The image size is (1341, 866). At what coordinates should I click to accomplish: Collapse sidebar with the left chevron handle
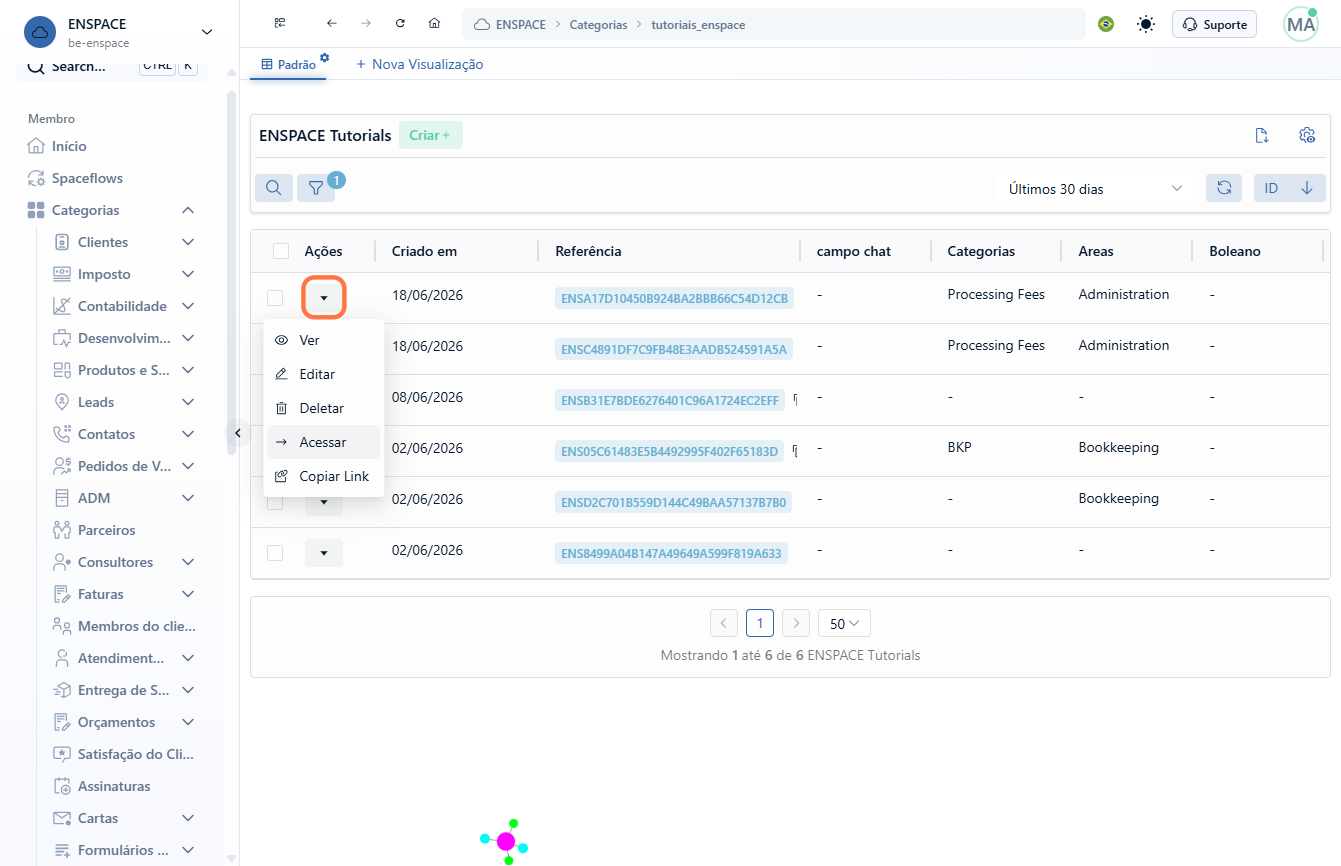pyautogui.click(x=238, y=433)
